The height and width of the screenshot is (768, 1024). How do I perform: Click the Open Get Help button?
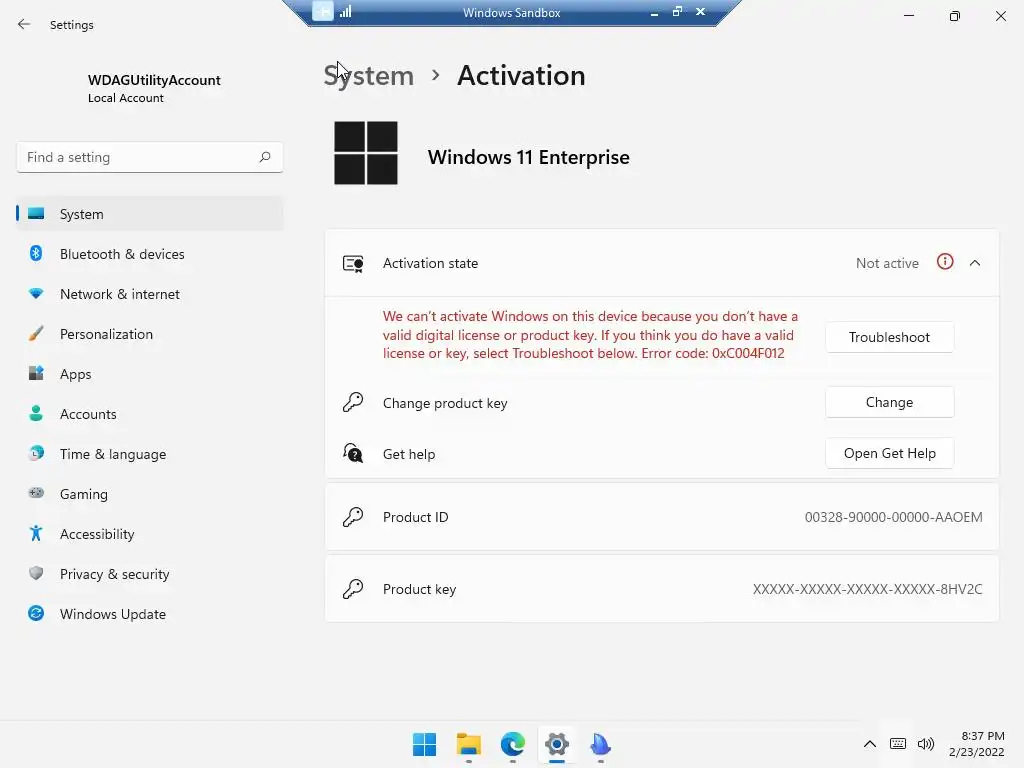pos(889,453)
